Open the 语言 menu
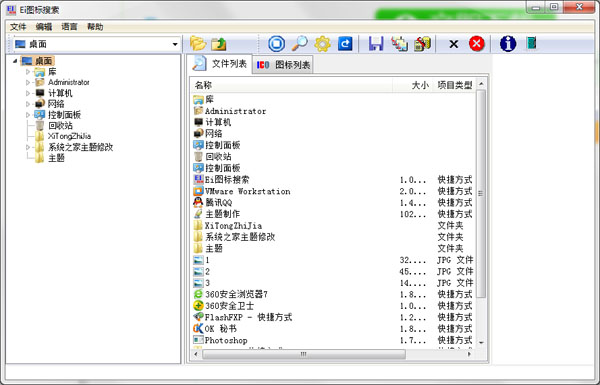The height and width of the screenshot is (385, 600). (x=69, y=27)
